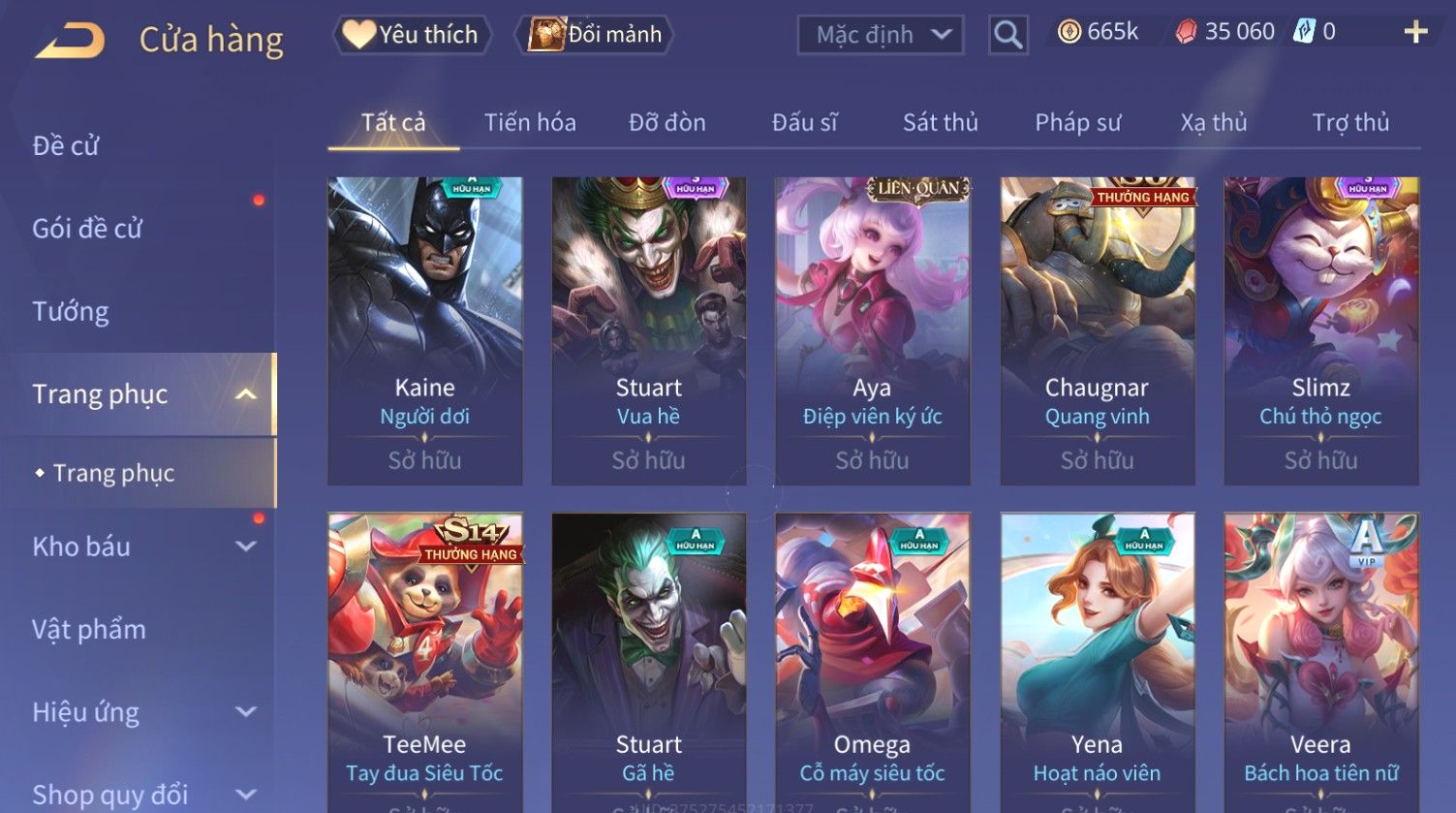This screenshot has height=813, width=1456.
Task: Tap the plus icon to add currency
Action: tap(1415, 32)
